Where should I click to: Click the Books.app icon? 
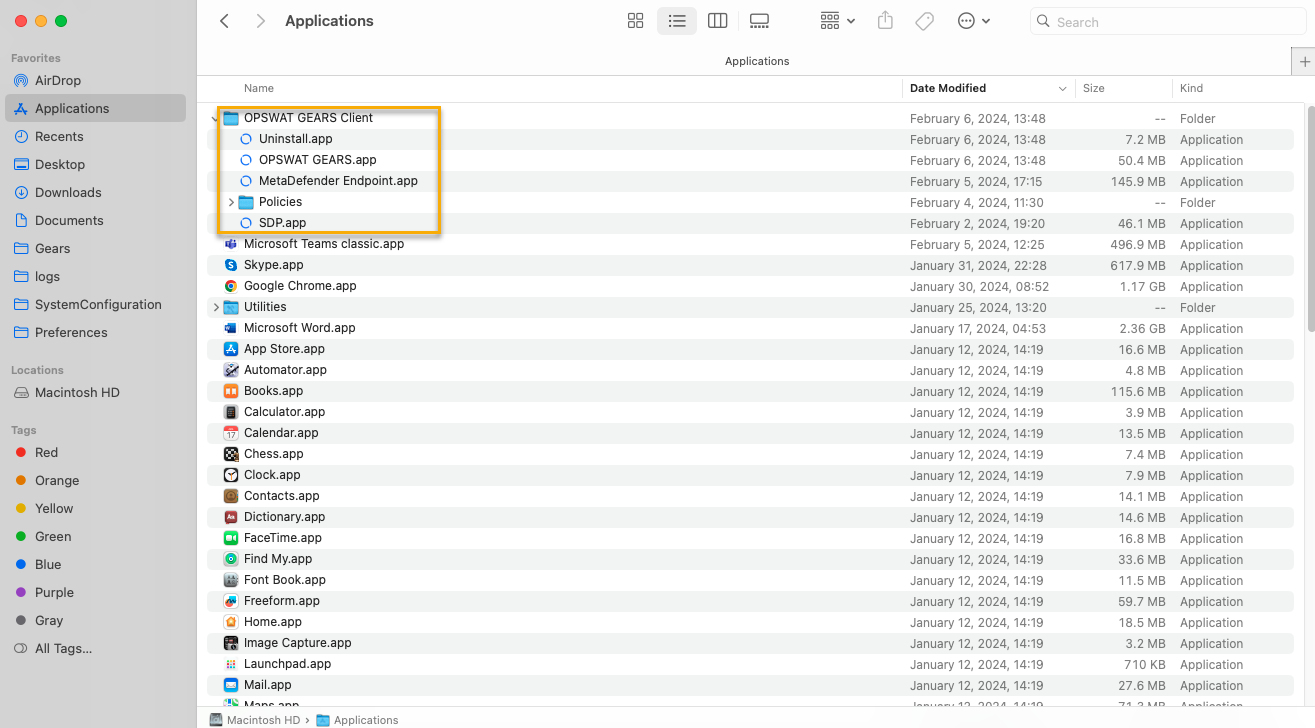coord(231,391)
